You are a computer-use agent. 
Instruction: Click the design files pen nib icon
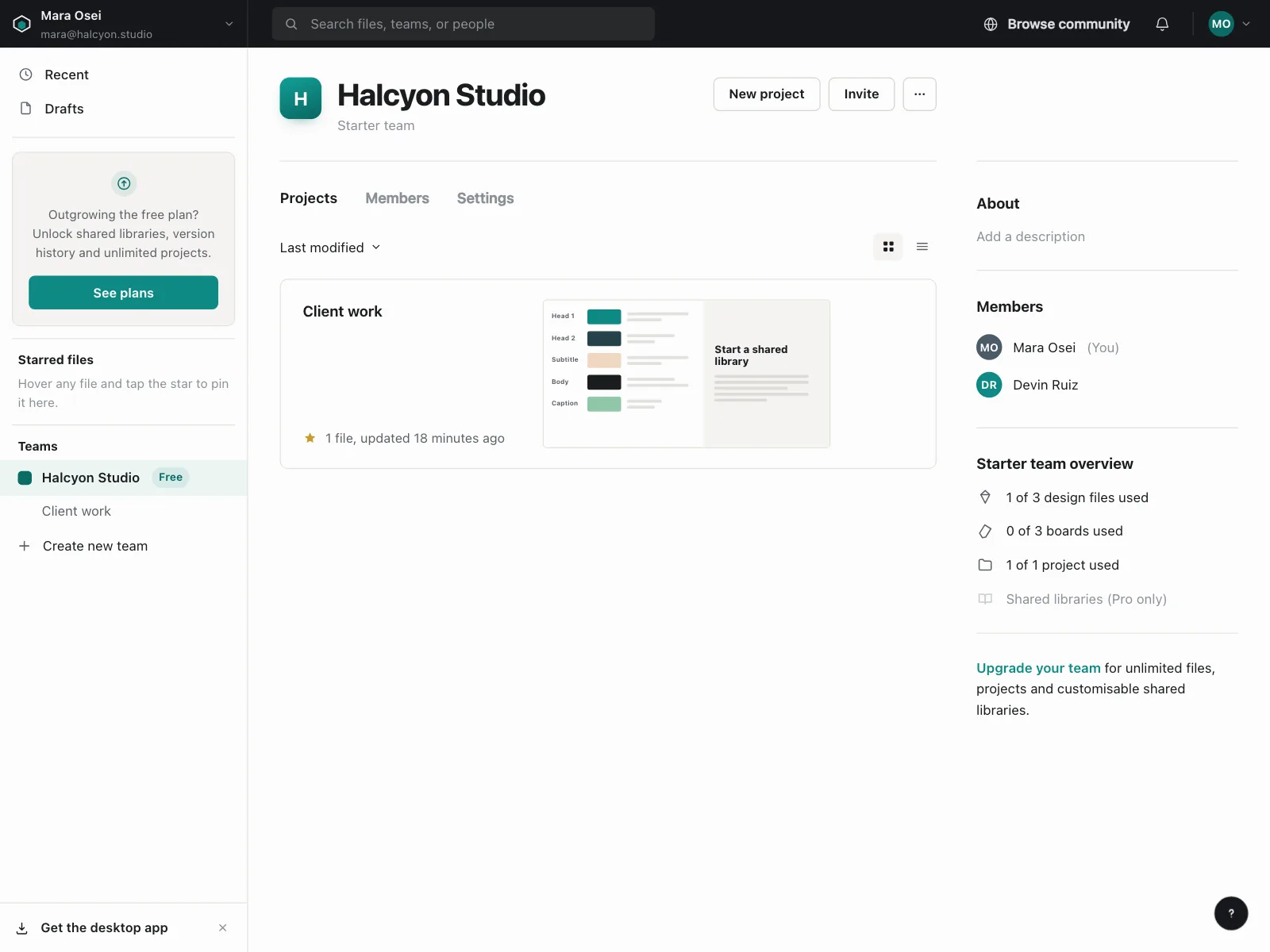coord(985,497)
